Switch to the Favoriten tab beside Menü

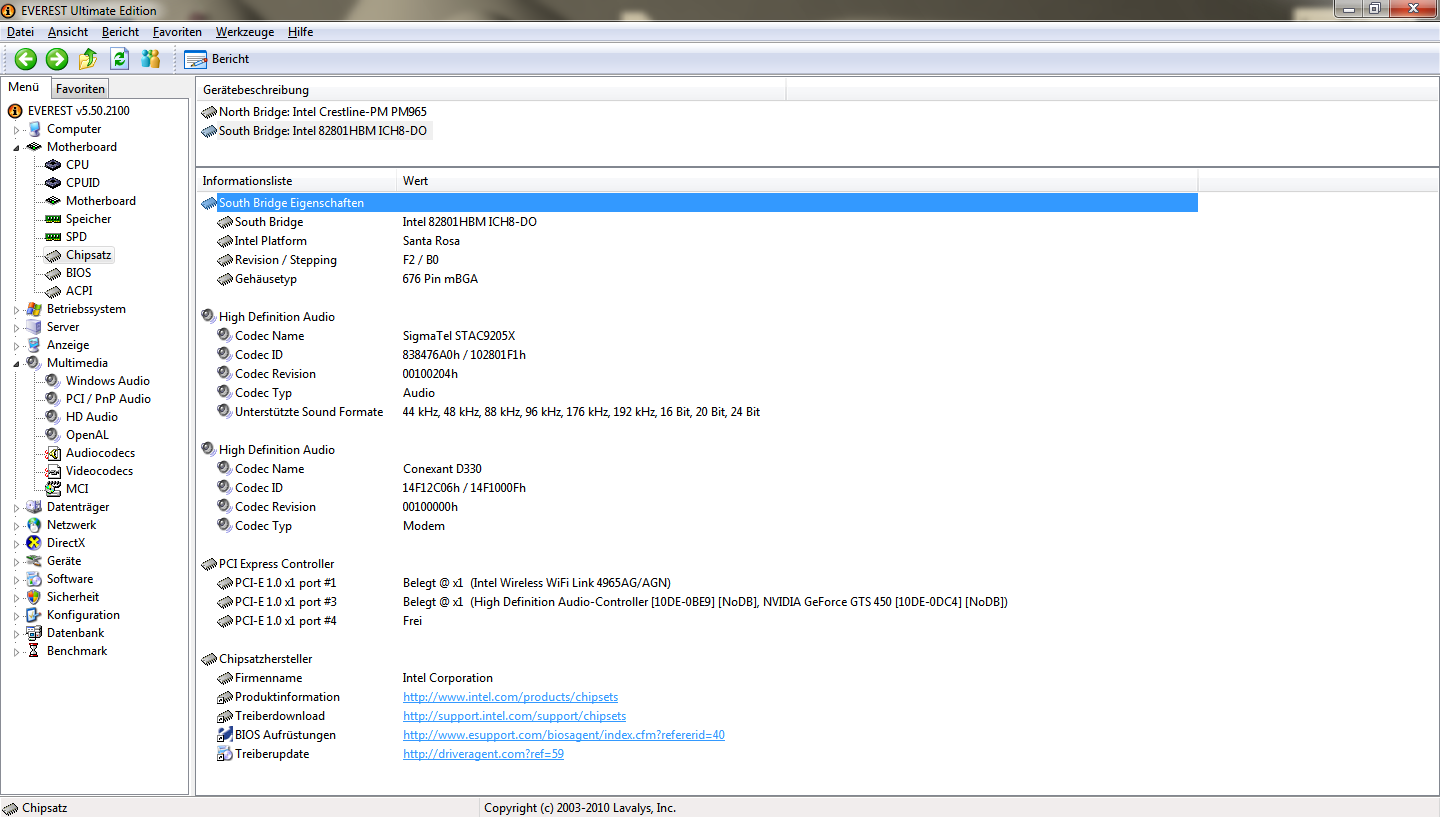click(80, 89)
